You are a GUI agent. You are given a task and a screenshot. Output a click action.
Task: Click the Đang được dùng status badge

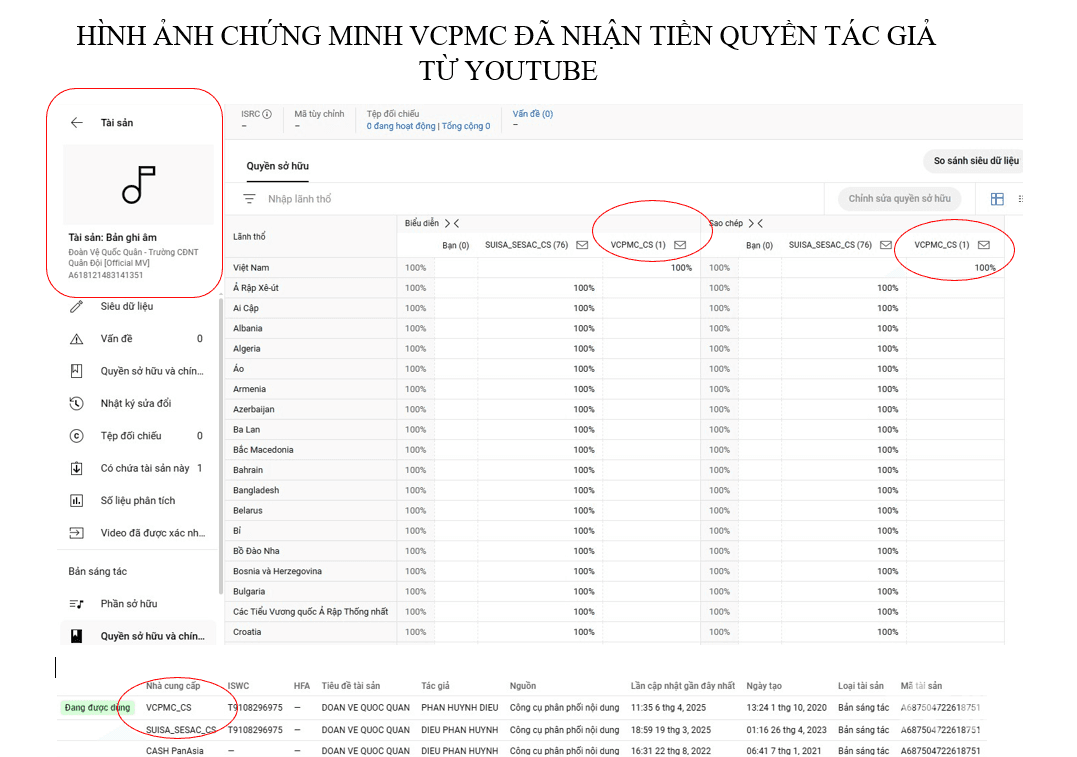coord(97,708)
